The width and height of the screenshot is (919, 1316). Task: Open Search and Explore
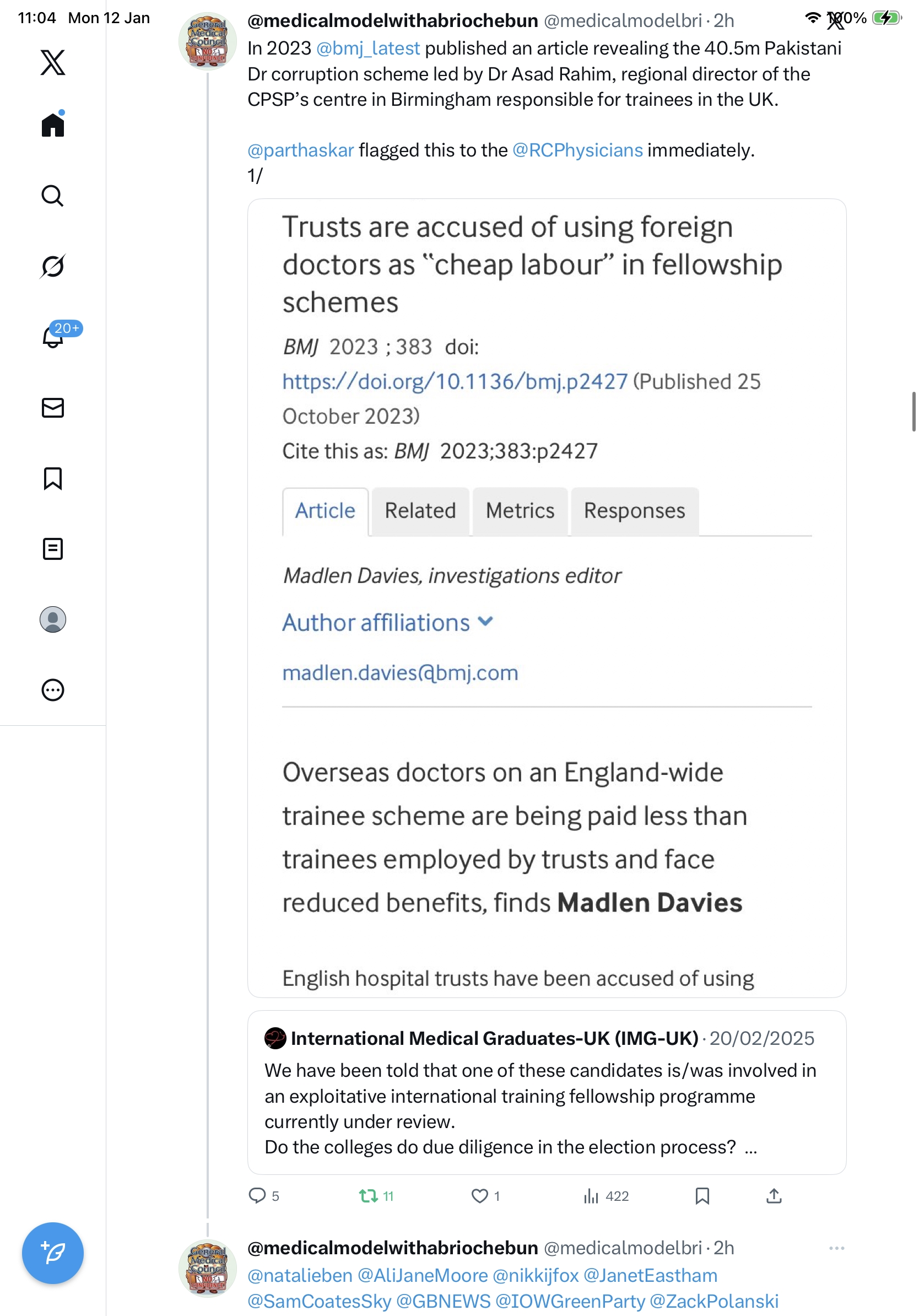click(x=53, y=196)
